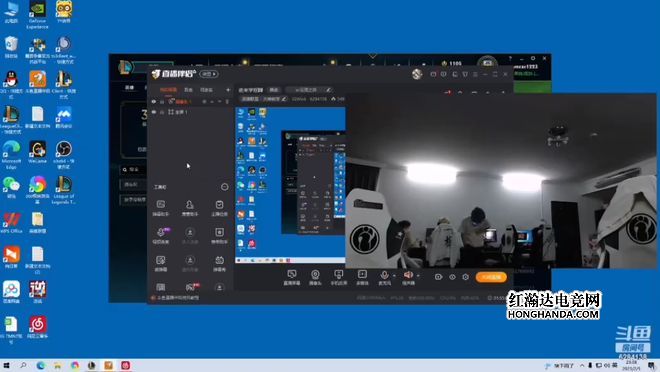The image size is (660, 372).
Task: Open microphone dropdown arrow
Action: (394, 276)
